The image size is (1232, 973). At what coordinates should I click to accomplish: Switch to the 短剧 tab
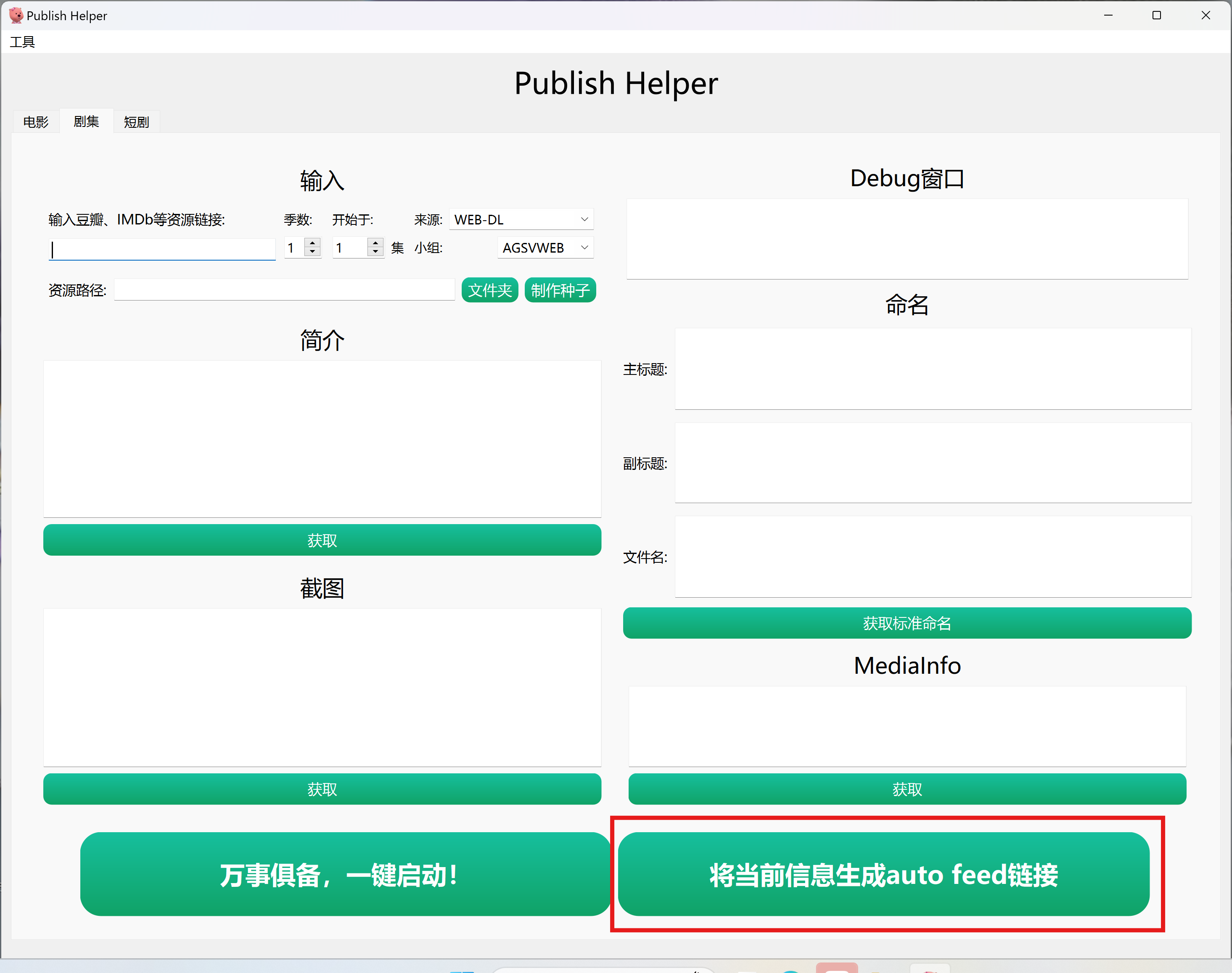pos(136,122)
